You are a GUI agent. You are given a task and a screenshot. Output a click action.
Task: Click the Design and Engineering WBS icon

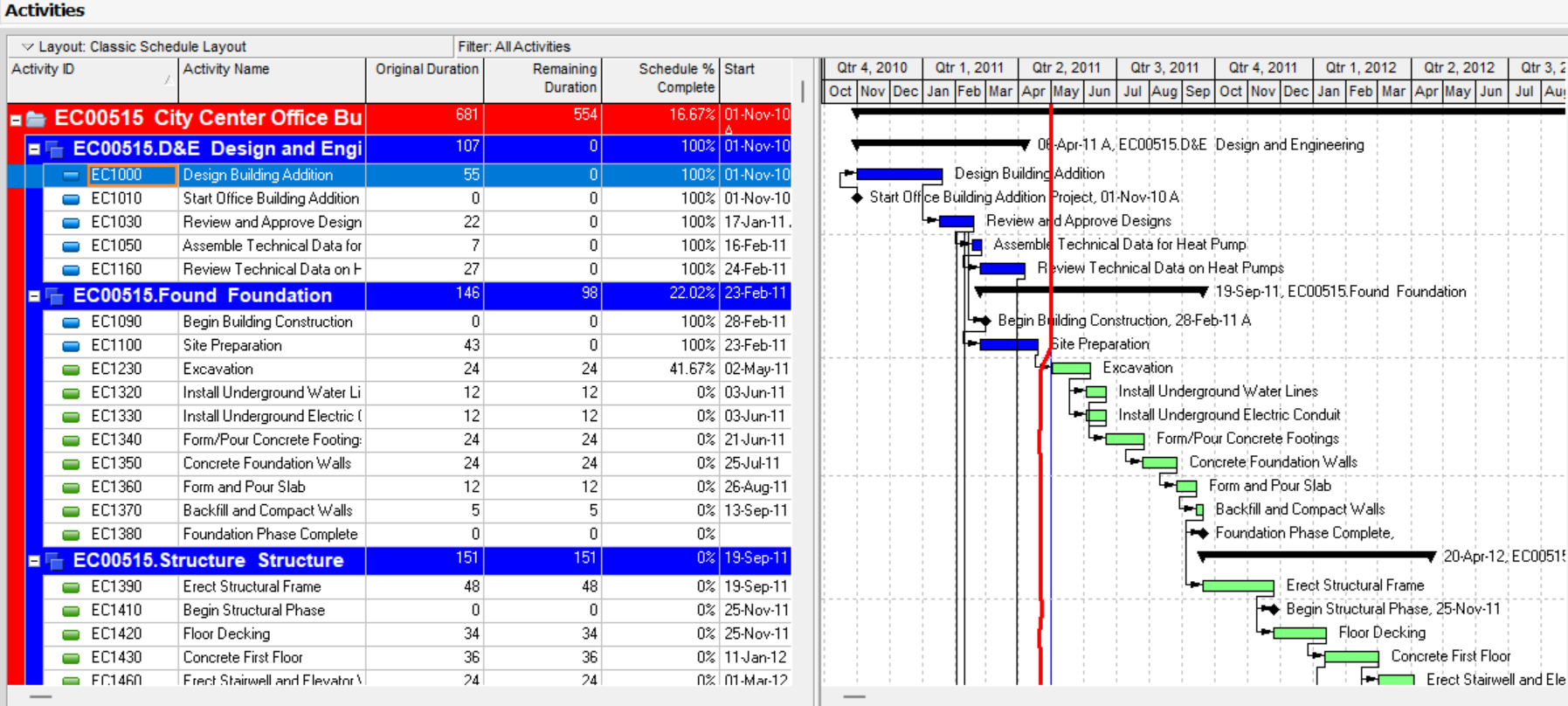point(54,149)
